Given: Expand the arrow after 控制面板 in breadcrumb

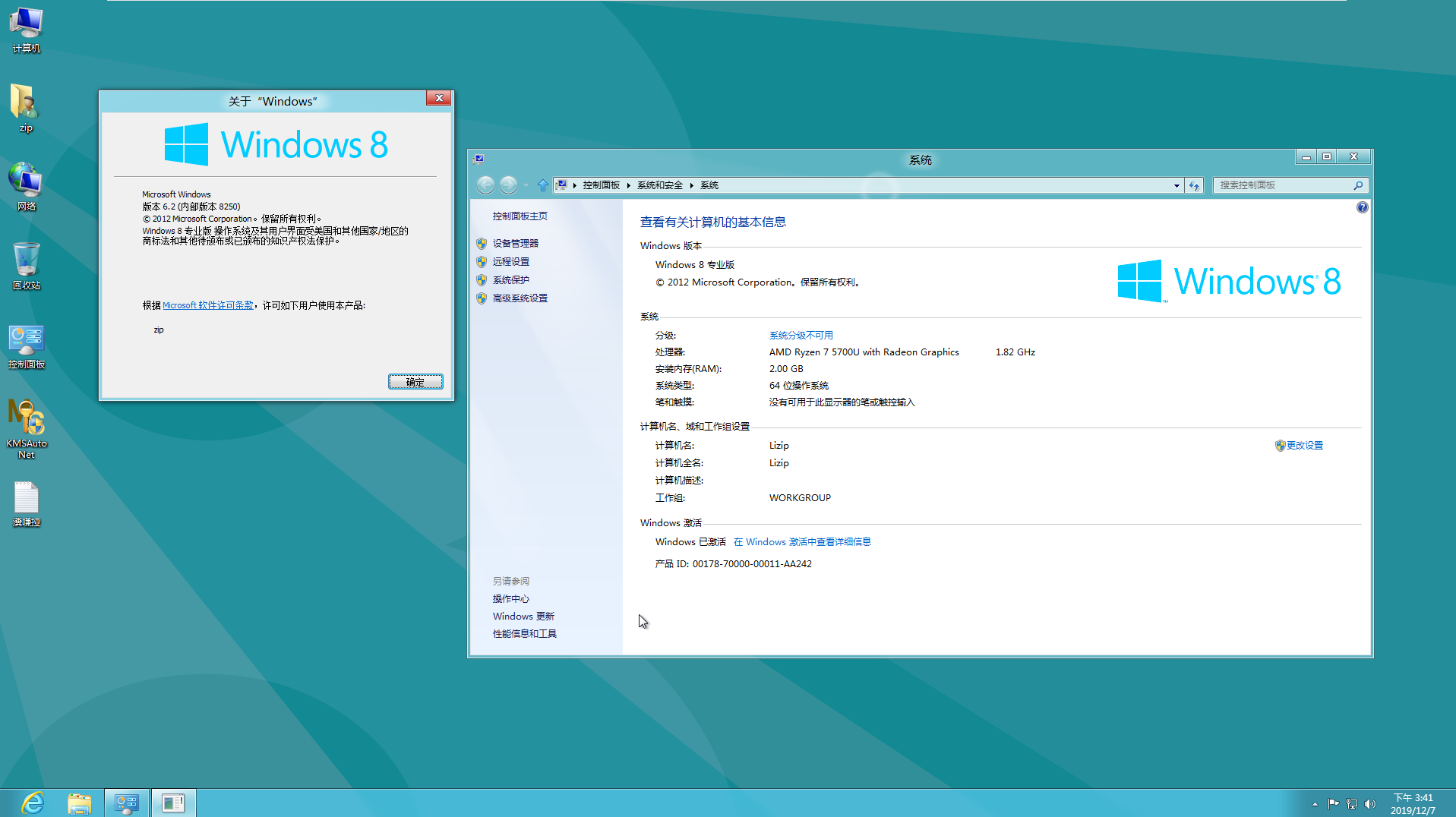Looking at the screenshot, I should (629, 185).
